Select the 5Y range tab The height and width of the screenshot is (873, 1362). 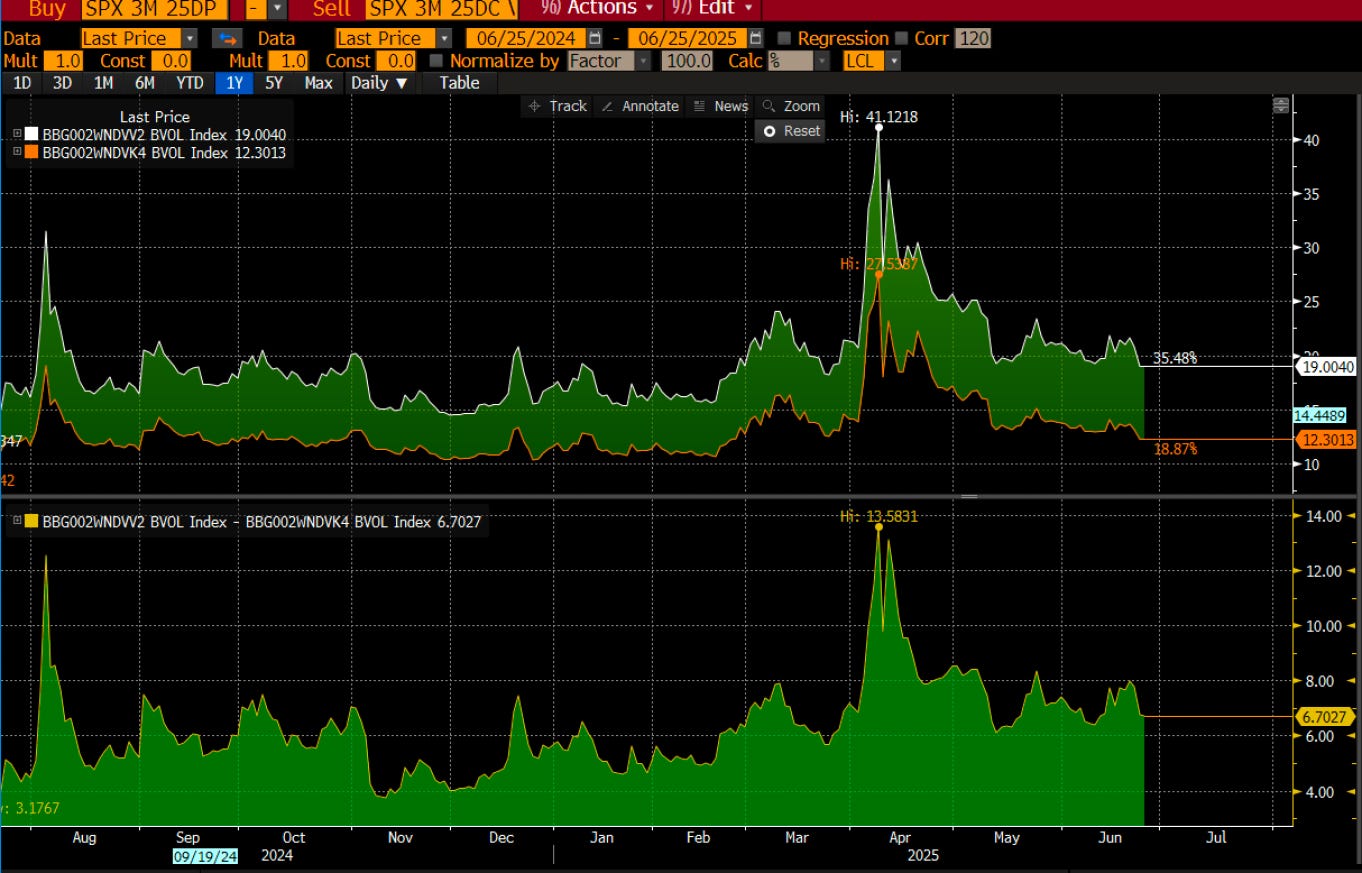click(274, 83)
